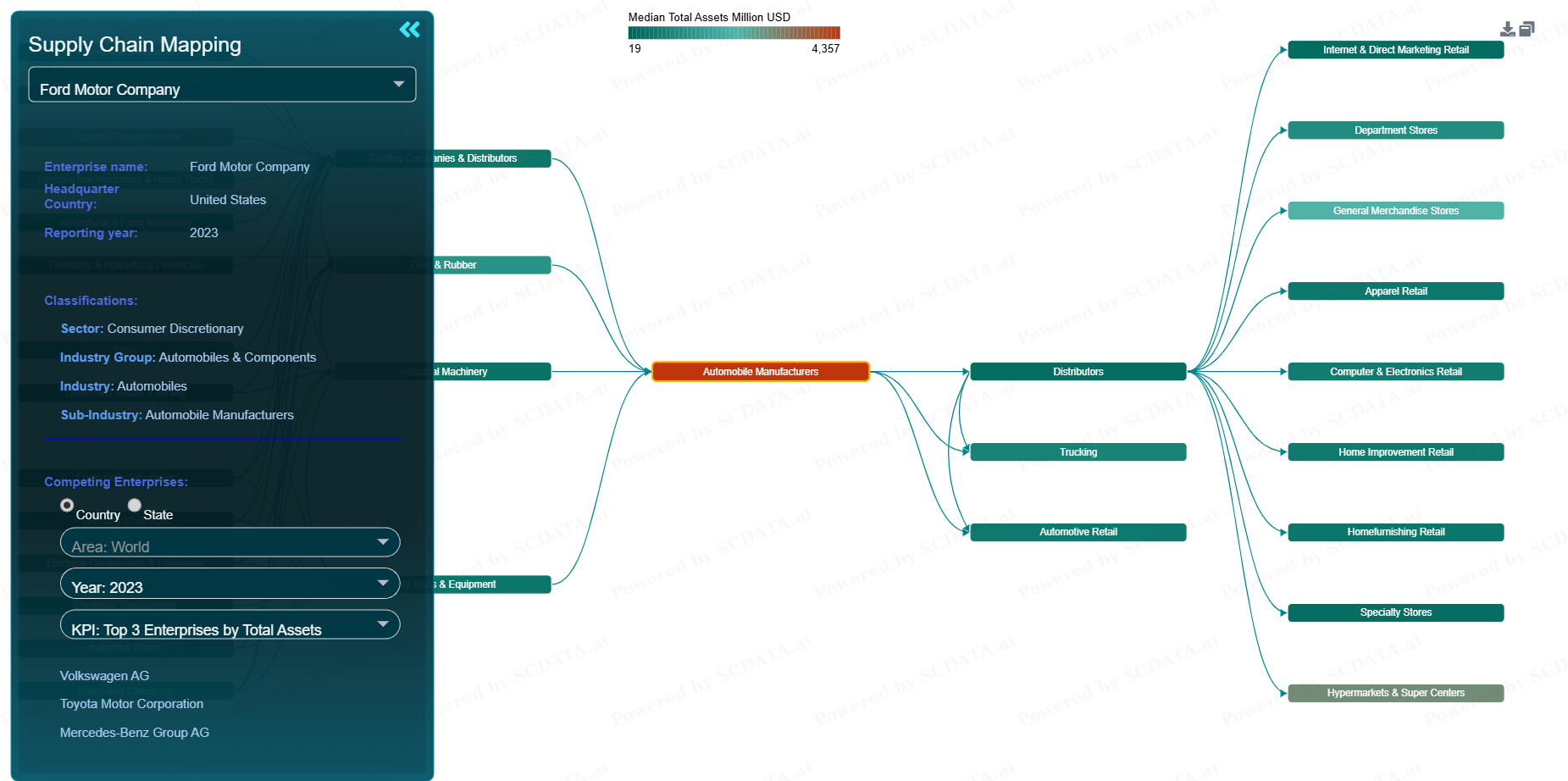Viewport: 1568px width, 781px height.
Task: Open Toyota Motor Corporation competitor entry
Action: click(x=131, y=704)
